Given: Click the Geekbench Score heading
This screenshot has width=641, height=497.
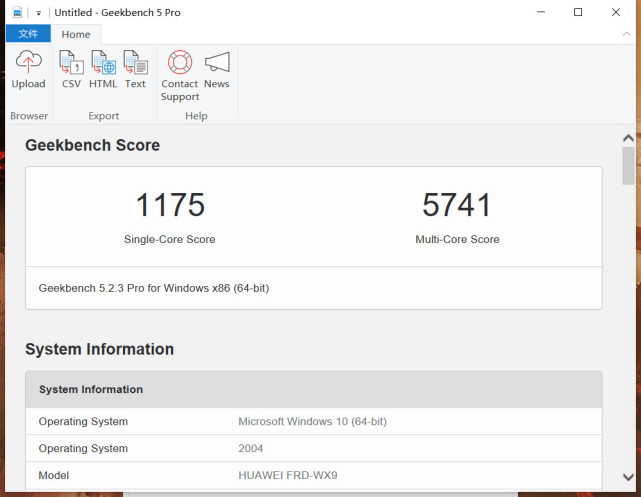Looking at the screenshot, I should coord(92,145).
